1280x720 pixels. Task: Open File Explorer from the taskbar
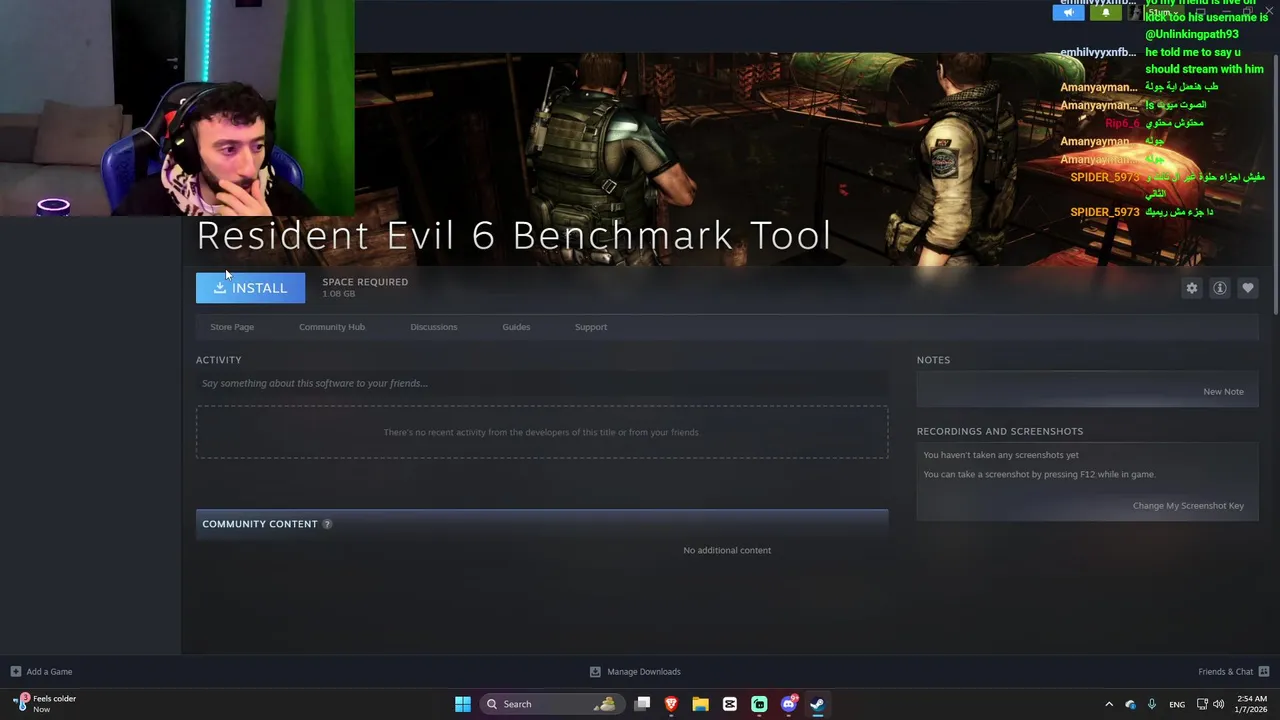coord(700,704)
